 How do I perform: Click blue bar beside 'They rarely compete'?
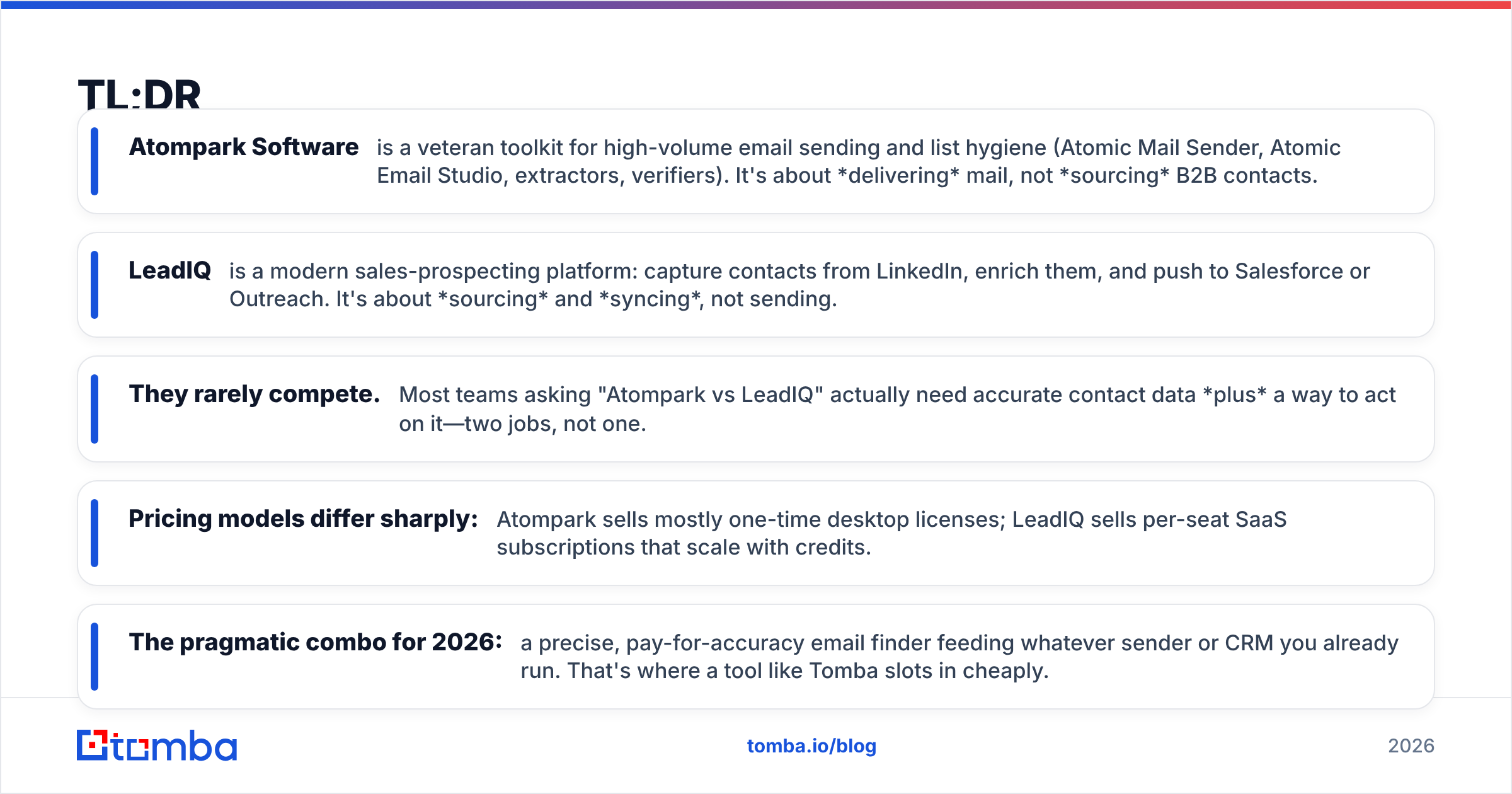(x=94, y=409)
